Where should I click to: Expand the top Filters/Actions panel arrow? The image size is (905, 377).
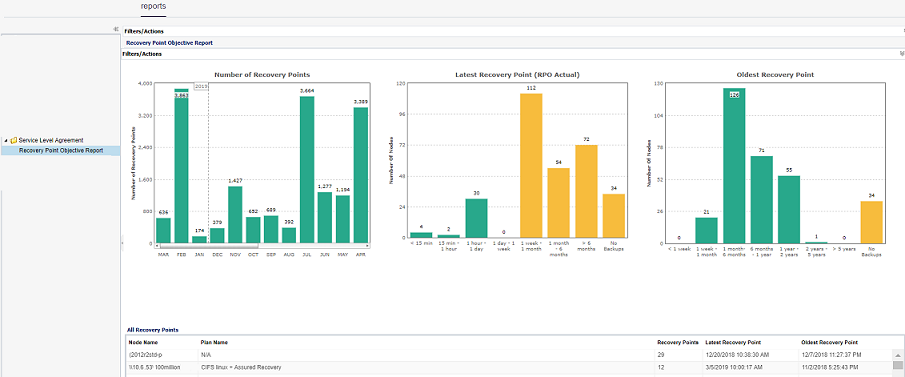click(x=903, y=31)
